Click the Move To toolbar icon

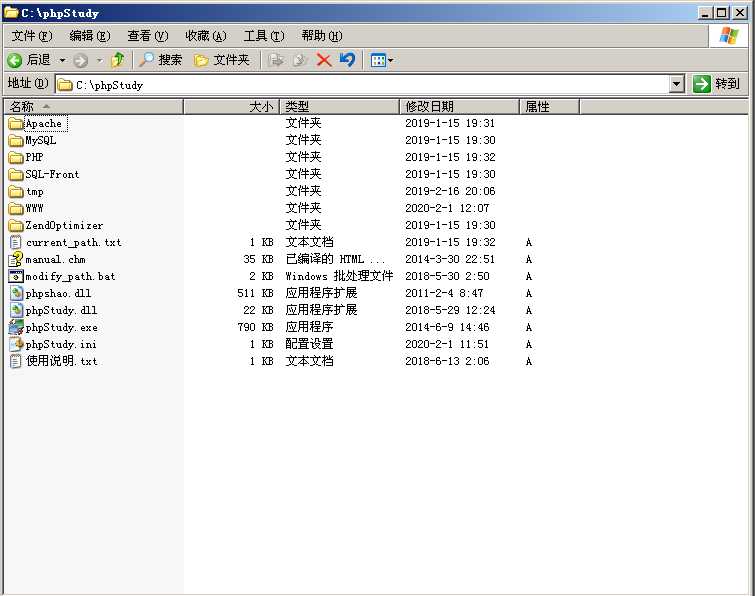276,60
